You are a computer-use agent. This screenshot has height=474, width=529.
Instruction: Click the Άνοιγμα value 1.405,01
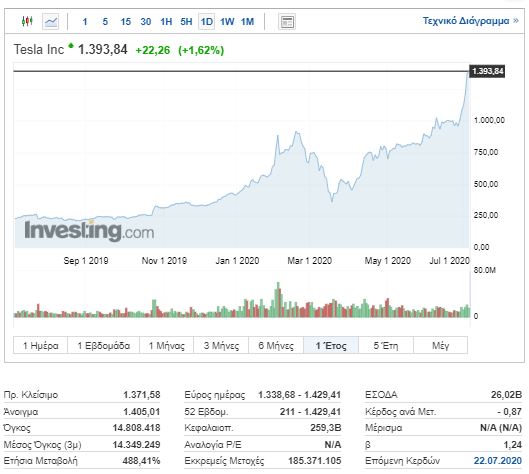(x=142, y=412)
